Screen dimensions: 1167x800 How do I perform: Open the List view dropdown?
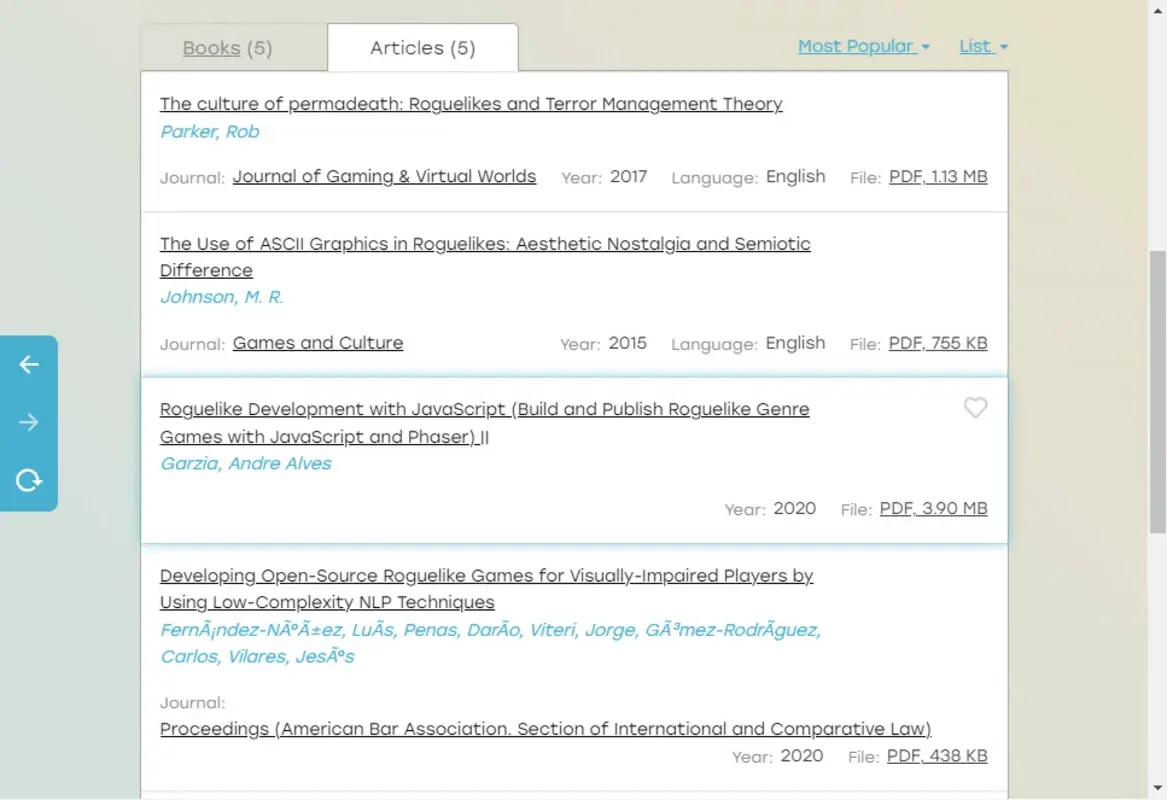pyautogui.click(x=983, y=46)
